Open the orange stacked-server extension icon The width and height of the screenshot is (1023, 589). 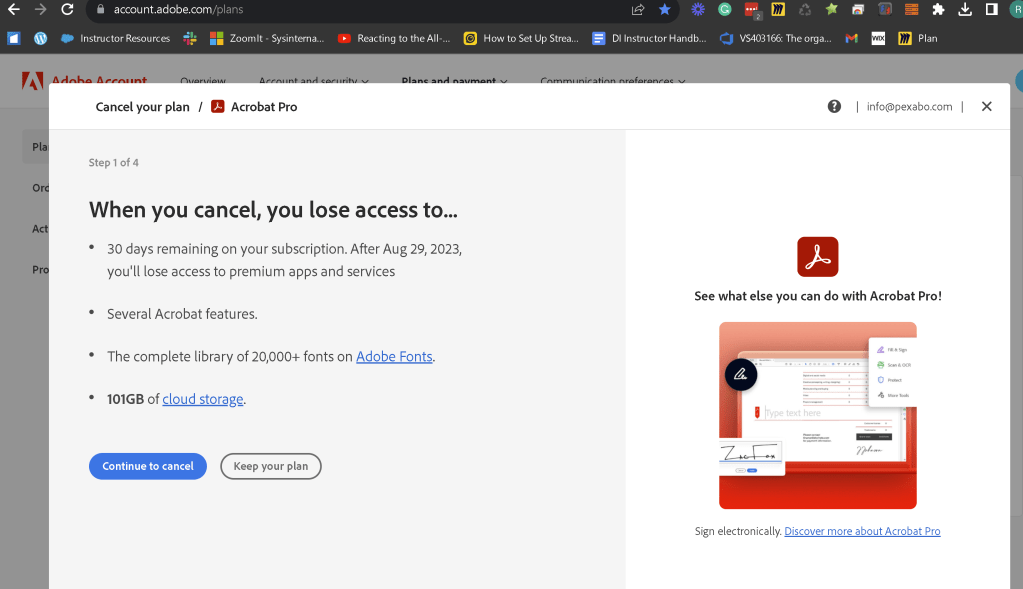point(911,9)
